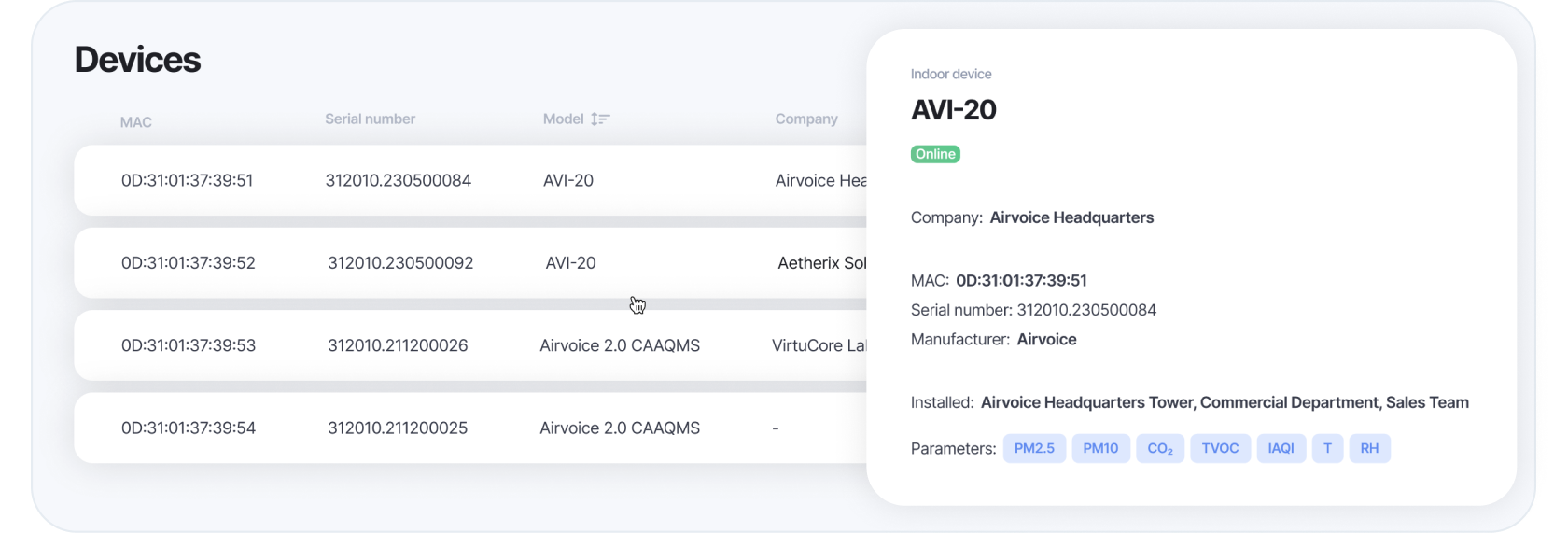
Task: Click Airvoice 2.0 CAAQMS in 39:54 row
Action: [x=620, y=428]
